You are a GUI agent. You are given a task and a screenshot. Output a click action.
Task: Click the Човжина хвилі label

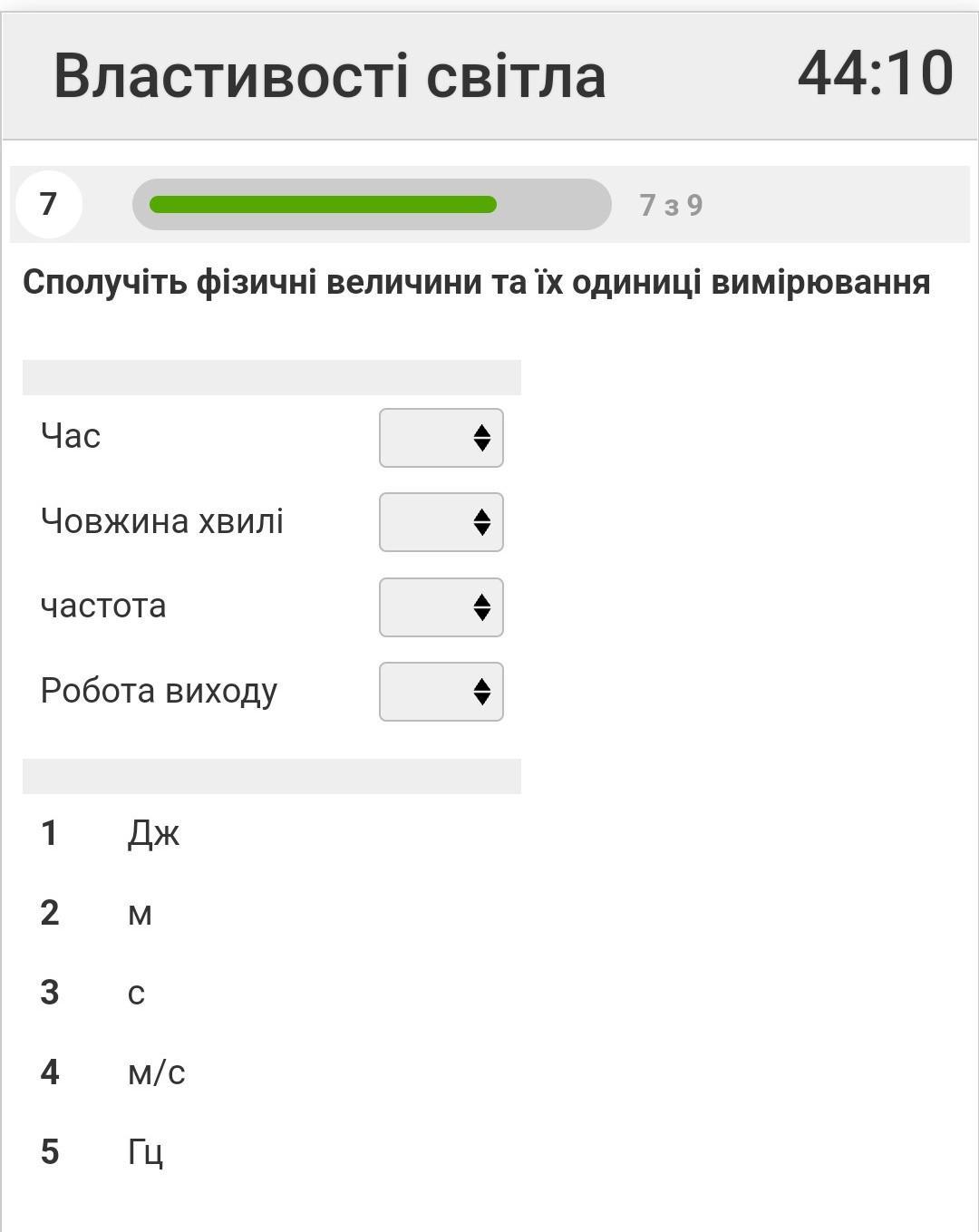tap(162, 521)
